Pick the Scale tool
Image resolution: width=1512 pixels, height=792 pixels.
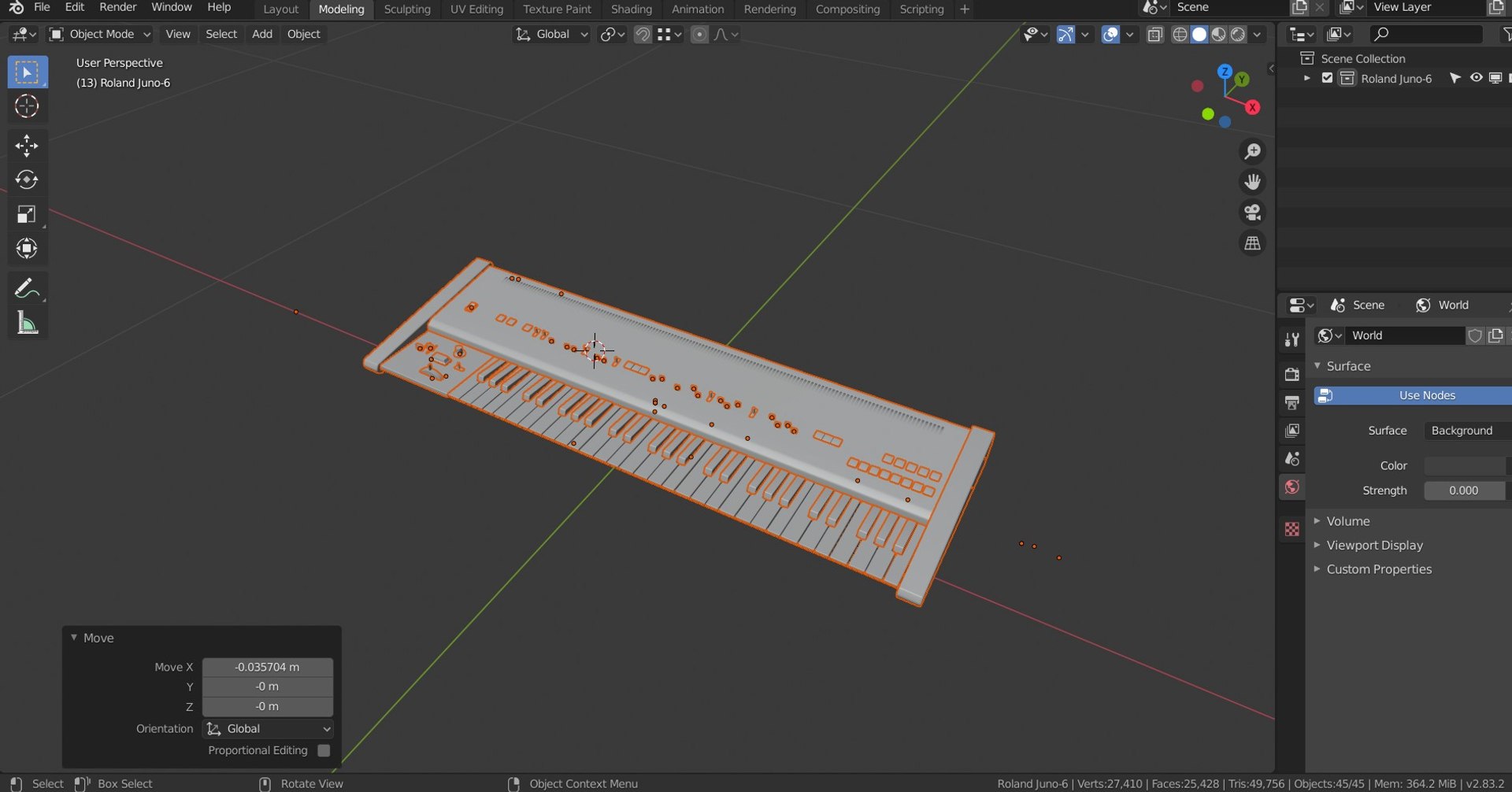point(27,214)
